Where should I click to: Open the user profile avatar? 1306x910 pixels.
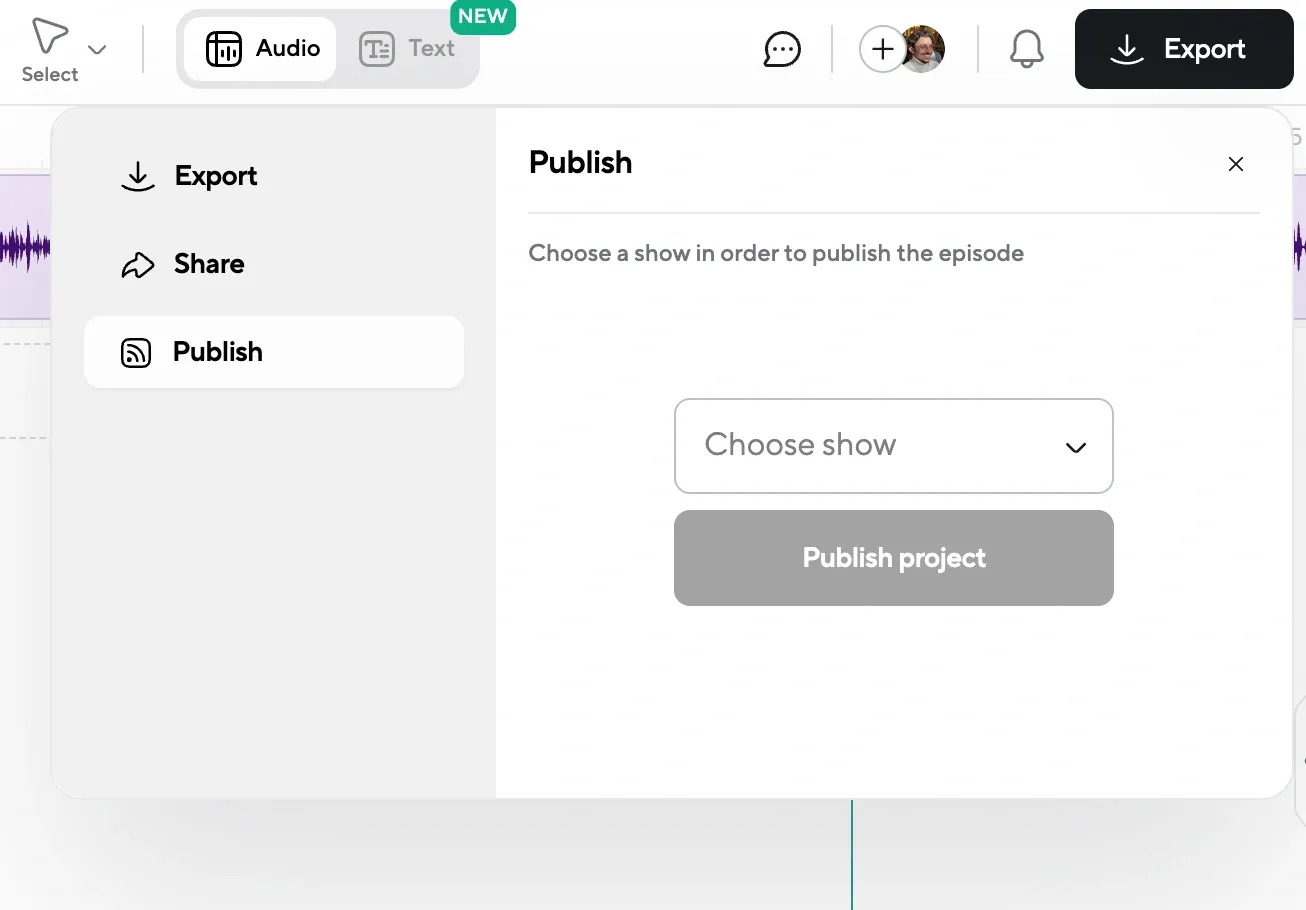click(x=924, y=49)
